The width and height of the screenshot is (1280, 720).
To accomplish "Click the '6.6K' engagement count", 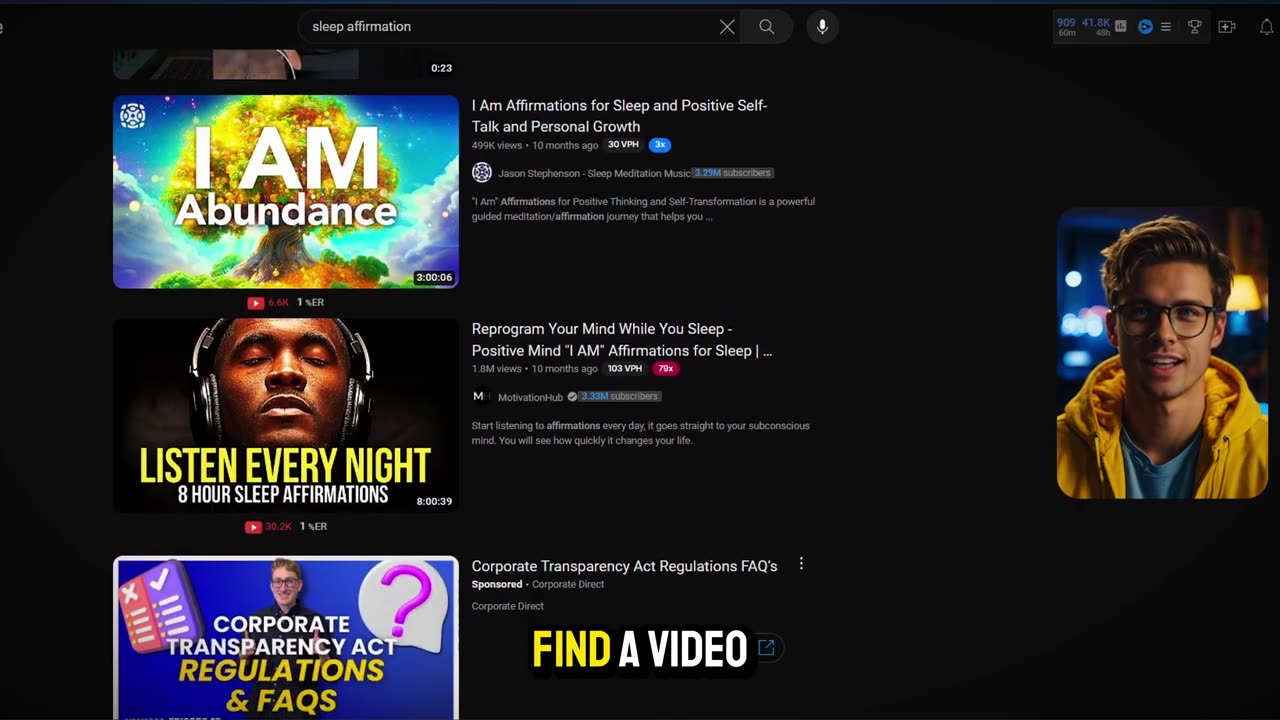I will pyautogui.click(x=278, y=303).
